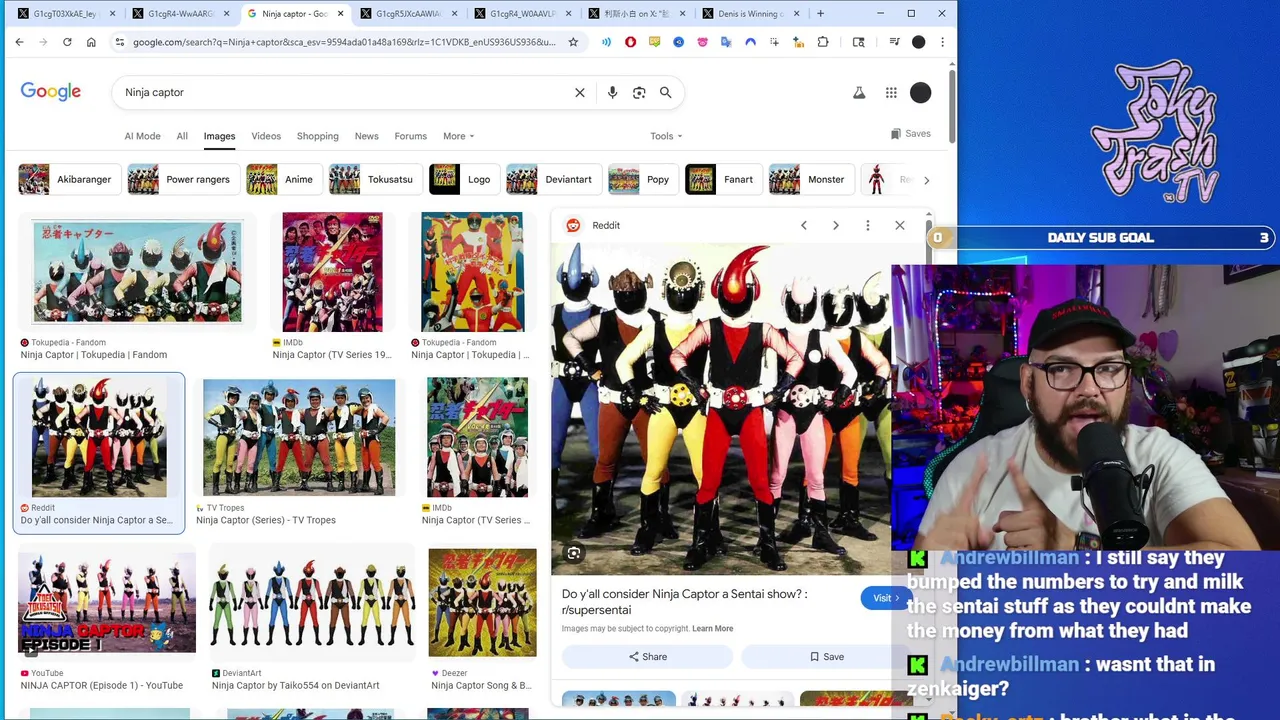Open the large previewed Ninja Captor image

722,408
